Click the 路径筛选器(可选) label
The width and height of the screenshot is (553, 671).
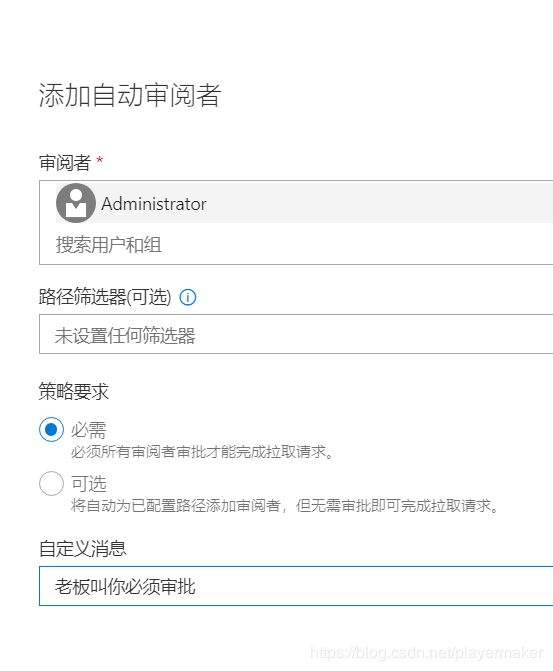coord(105,297)
